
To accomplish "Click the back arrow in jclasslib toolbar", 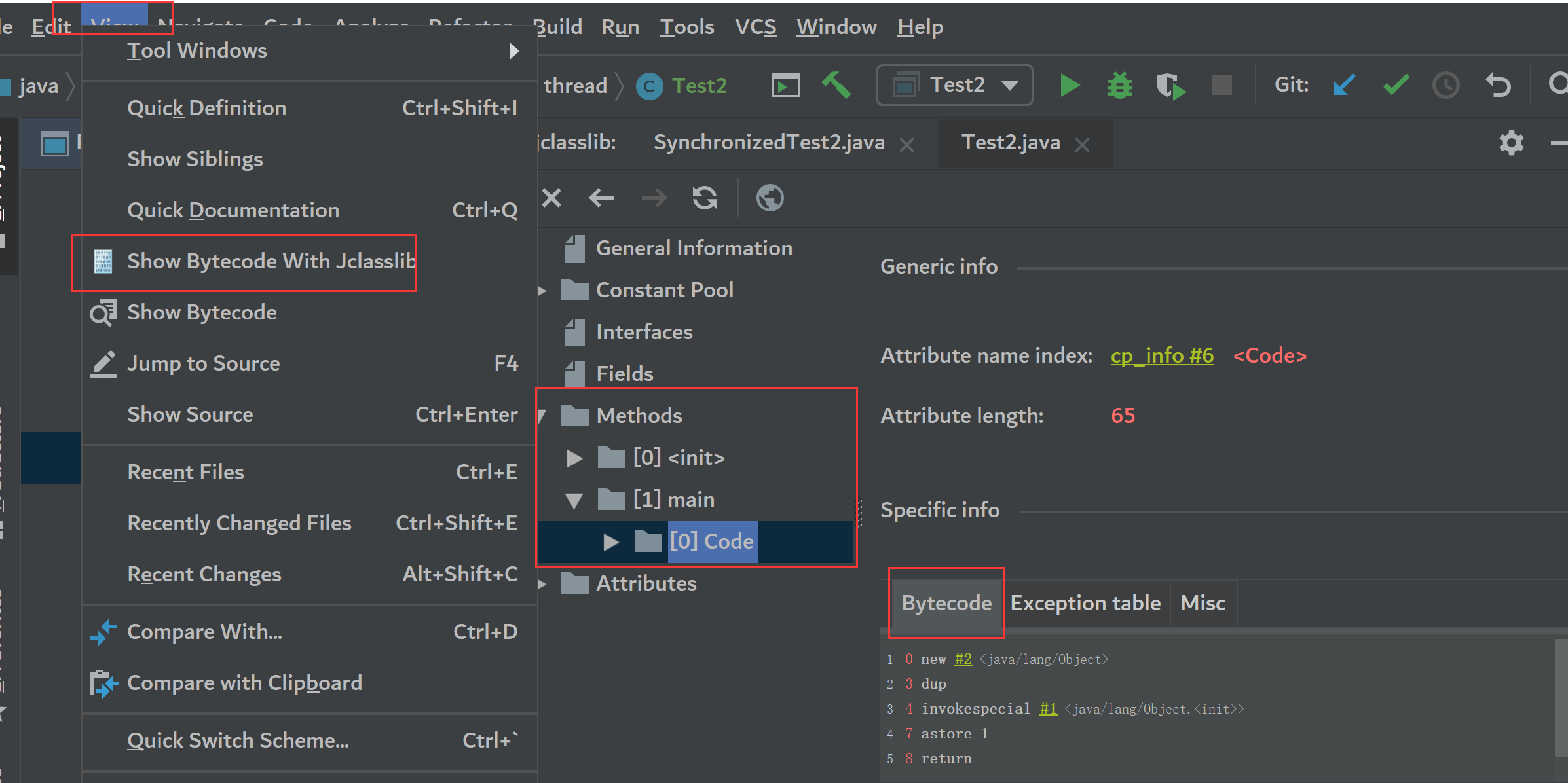I will tap(601, 198).
